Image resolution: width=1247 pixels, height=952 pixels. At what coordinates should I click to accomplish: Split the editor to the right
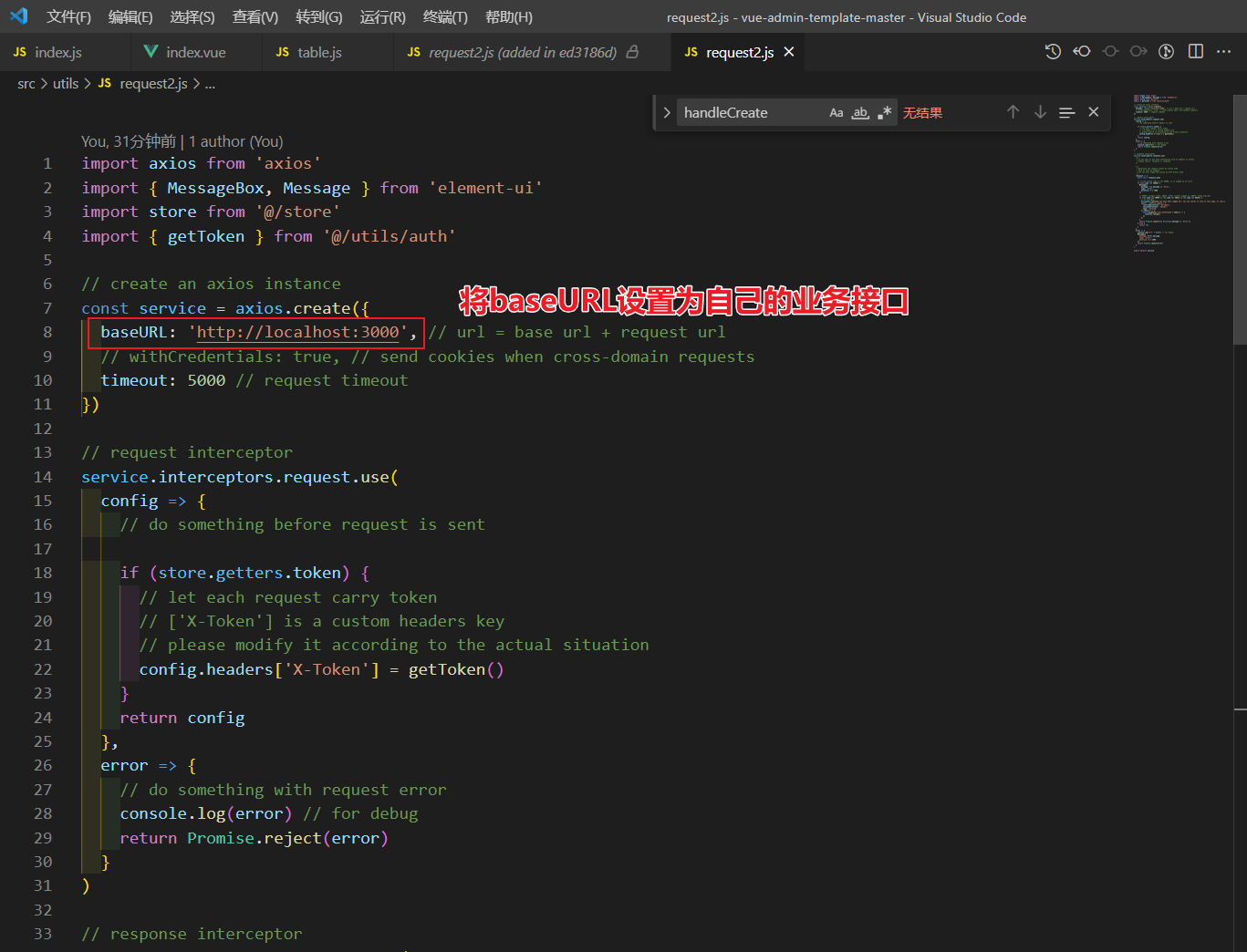pyautogui.click(x=1196, y=52)
